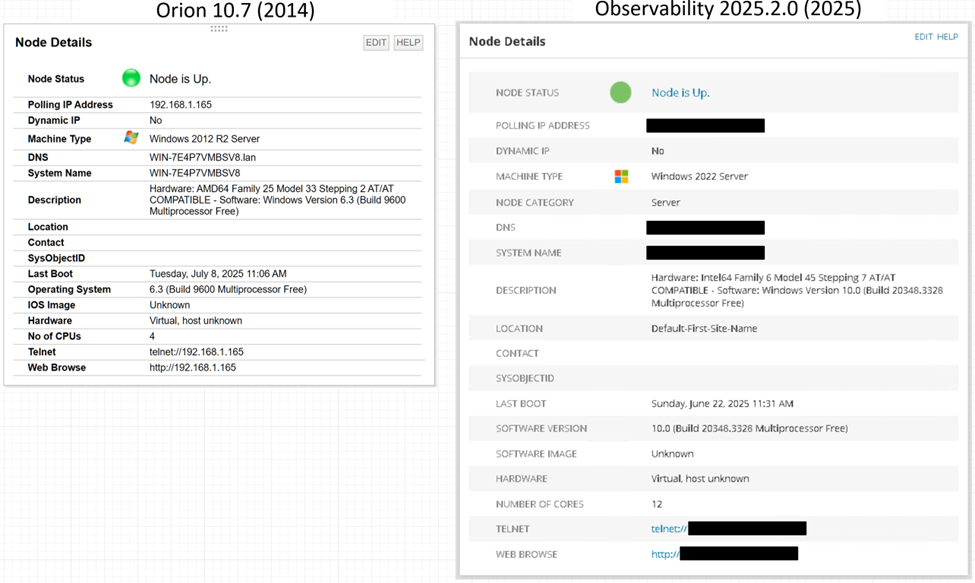Click the dotted grip handle atop Orion panel
Viewport: 975px width, 583px height.
[x=219, y=29]
